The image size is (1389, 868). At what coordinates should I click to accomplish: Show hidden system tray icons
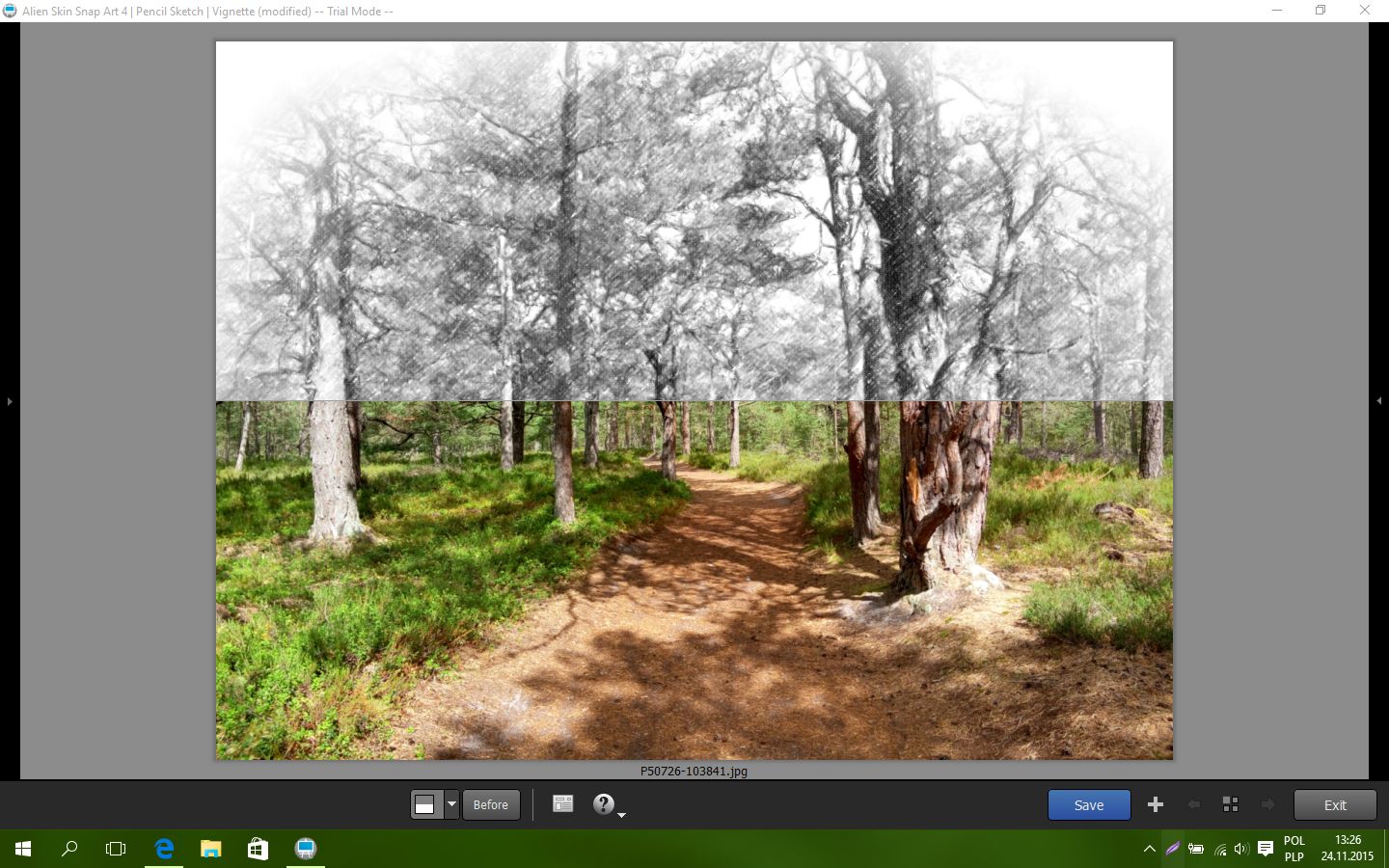click(x=1149, y=849)
